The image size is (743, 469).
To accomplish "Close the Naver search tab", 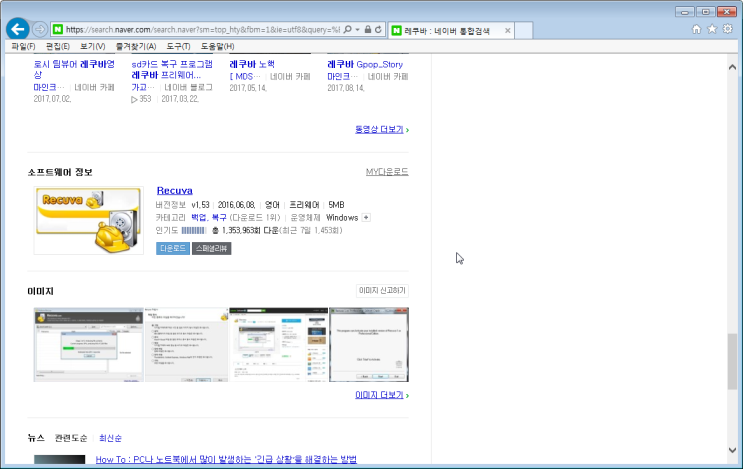I will click(507, 31).
